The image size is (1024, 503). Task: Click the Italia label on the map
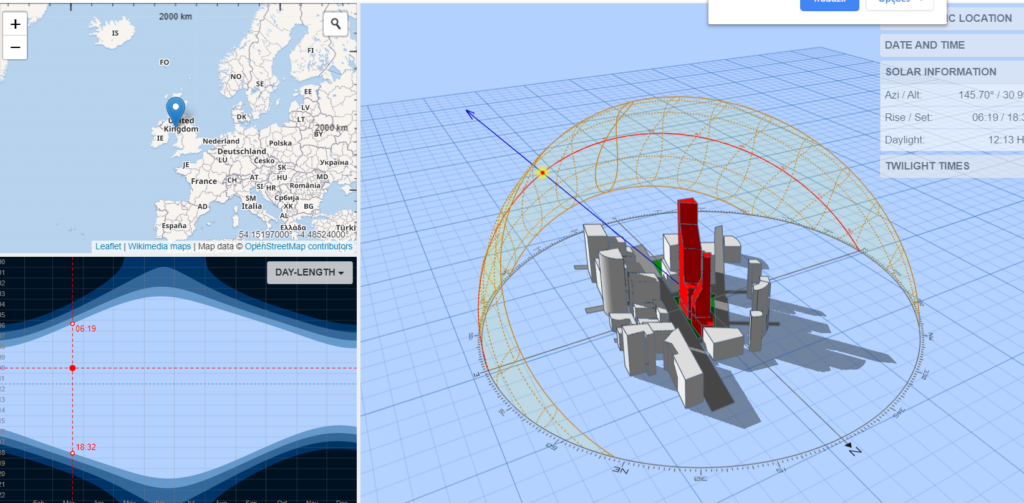251,206
